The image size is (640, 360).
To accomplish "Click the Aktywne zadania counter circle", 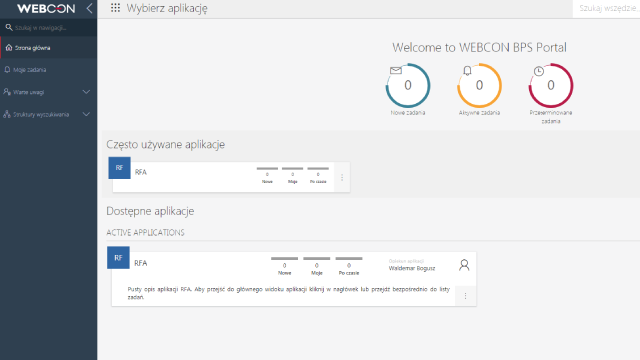I will pos(479,85).
